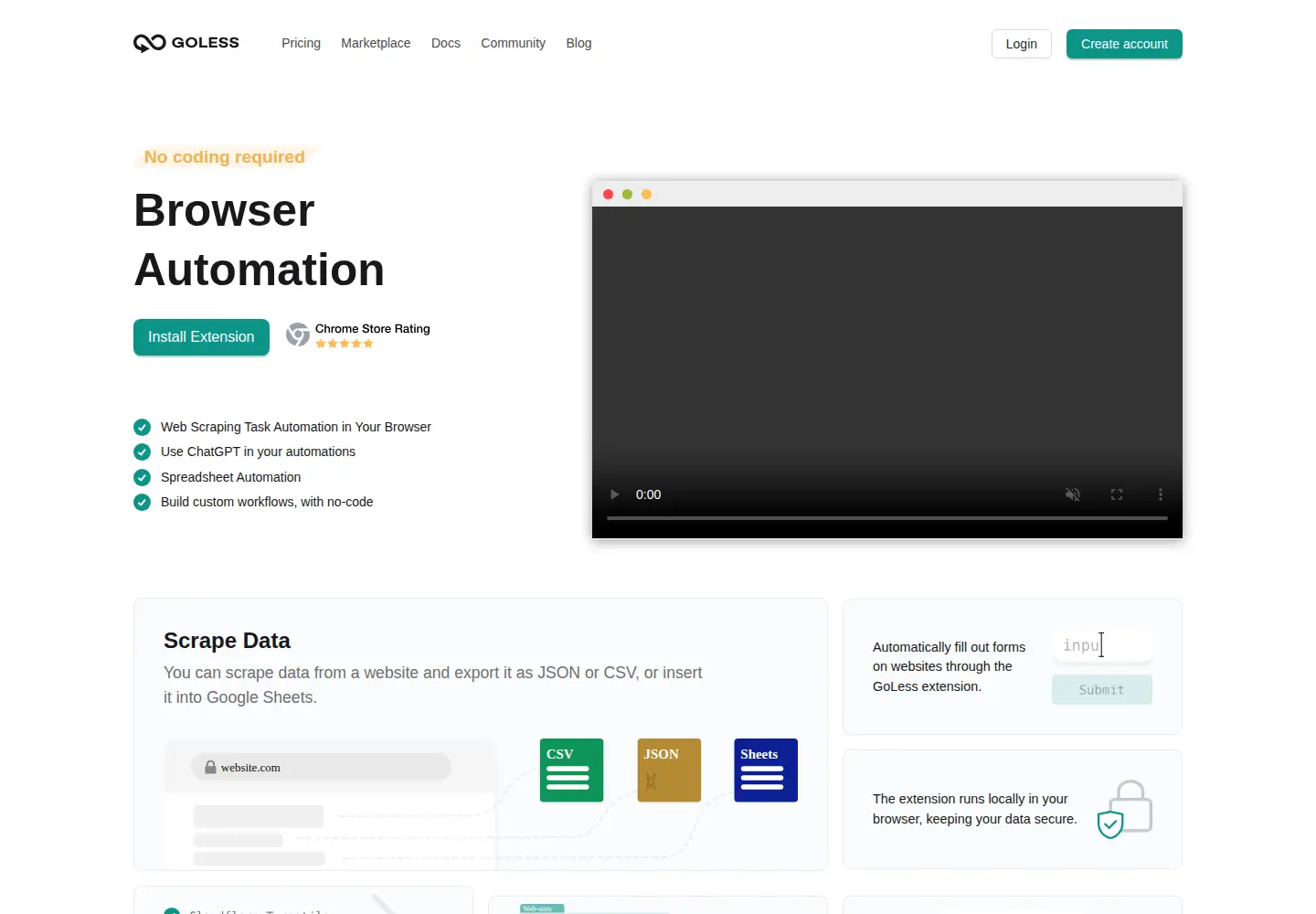Click the JSON file icon

(x=669, y=771)
